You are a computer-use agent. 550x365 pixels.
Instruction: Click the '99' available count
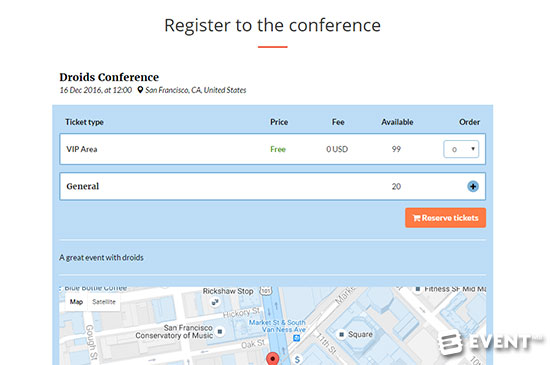coord(396,149)
